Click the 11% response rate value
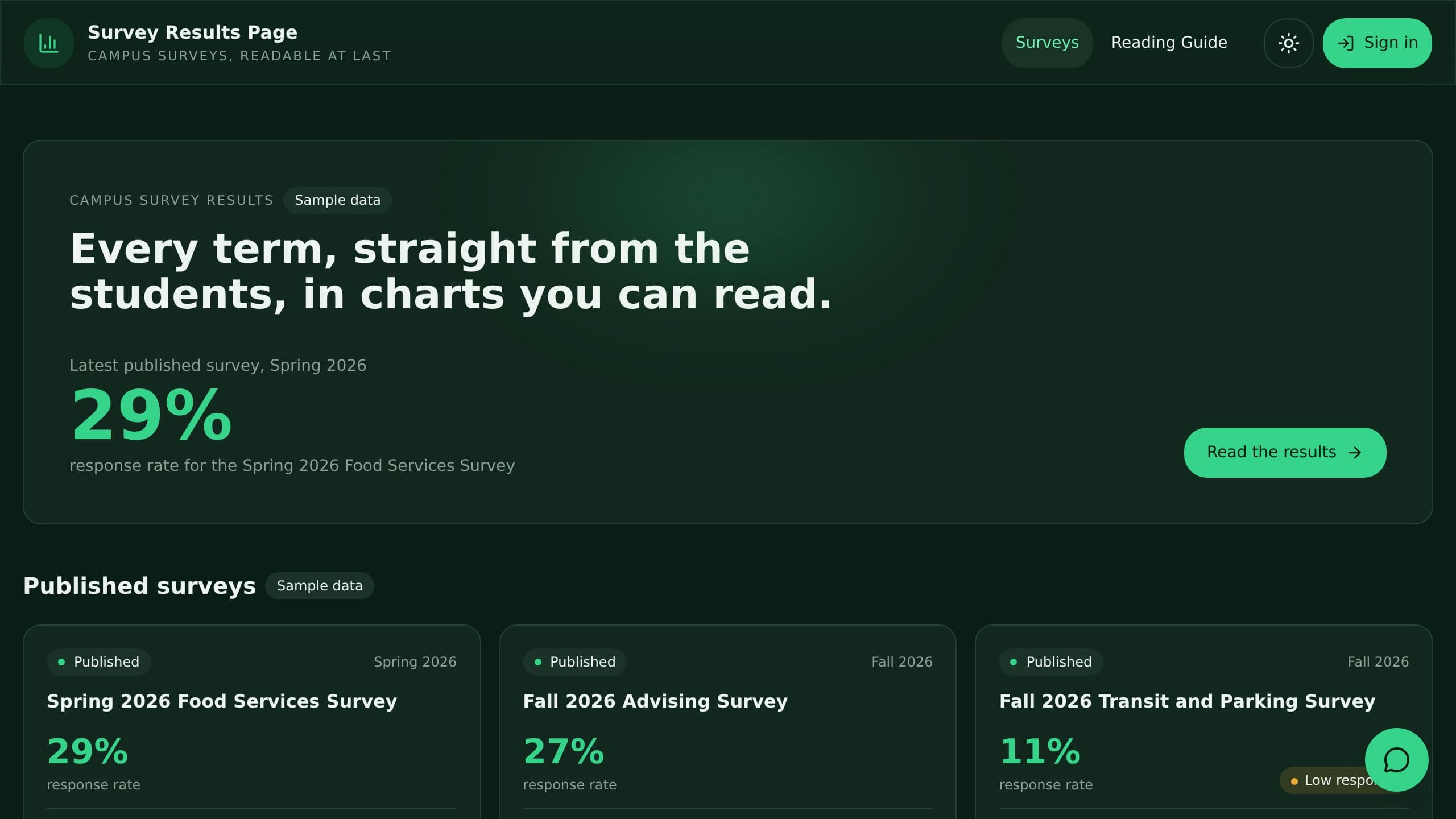 (x=1040, y=751)
